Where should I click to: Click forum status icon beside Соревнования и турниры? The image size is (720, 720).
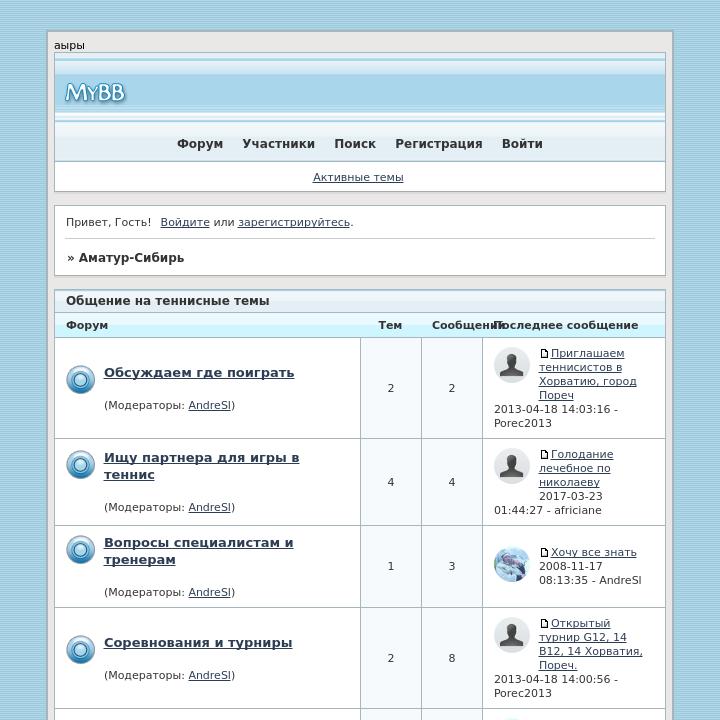point(80,649)
